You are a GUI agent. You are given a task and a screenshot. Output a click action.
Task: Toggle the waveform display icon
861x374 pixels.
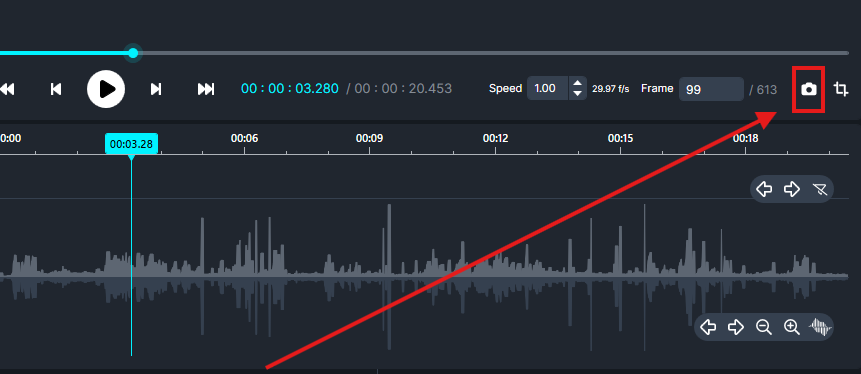[820, 327]
